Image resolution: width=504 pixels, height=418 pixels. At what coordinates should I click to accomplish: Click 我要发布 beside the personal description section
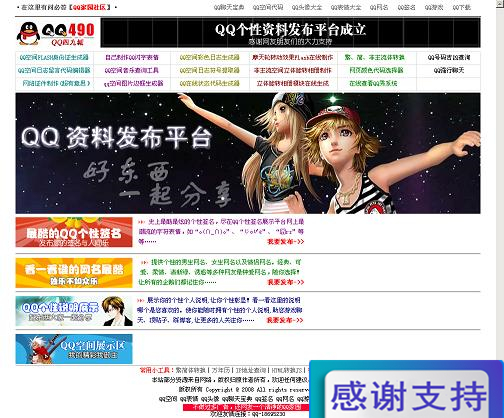click(285, 320)
